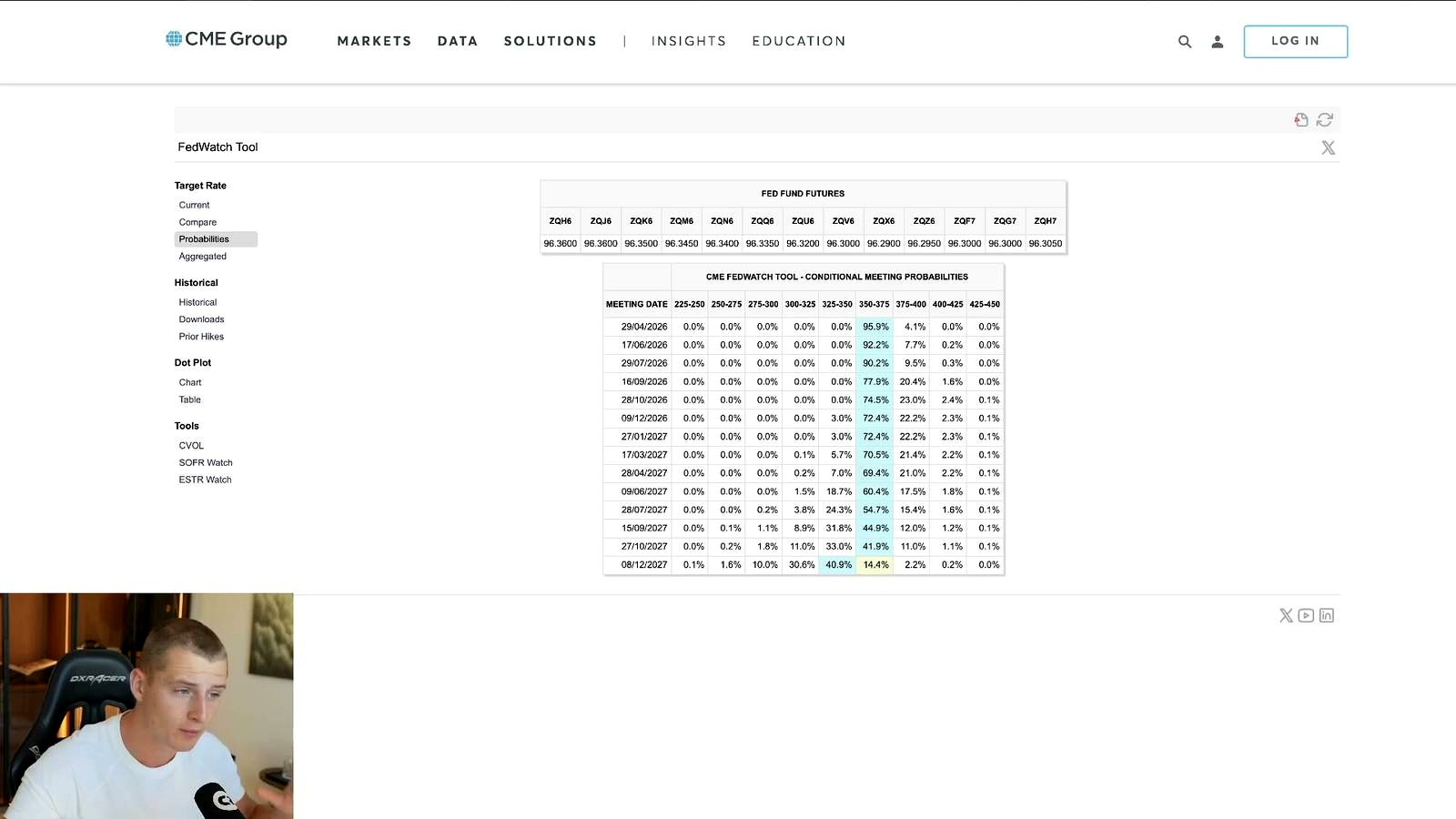Click the ZQH7 futures column header
The height and width of the screenshot is (819, 1456).
(1046, 221)
